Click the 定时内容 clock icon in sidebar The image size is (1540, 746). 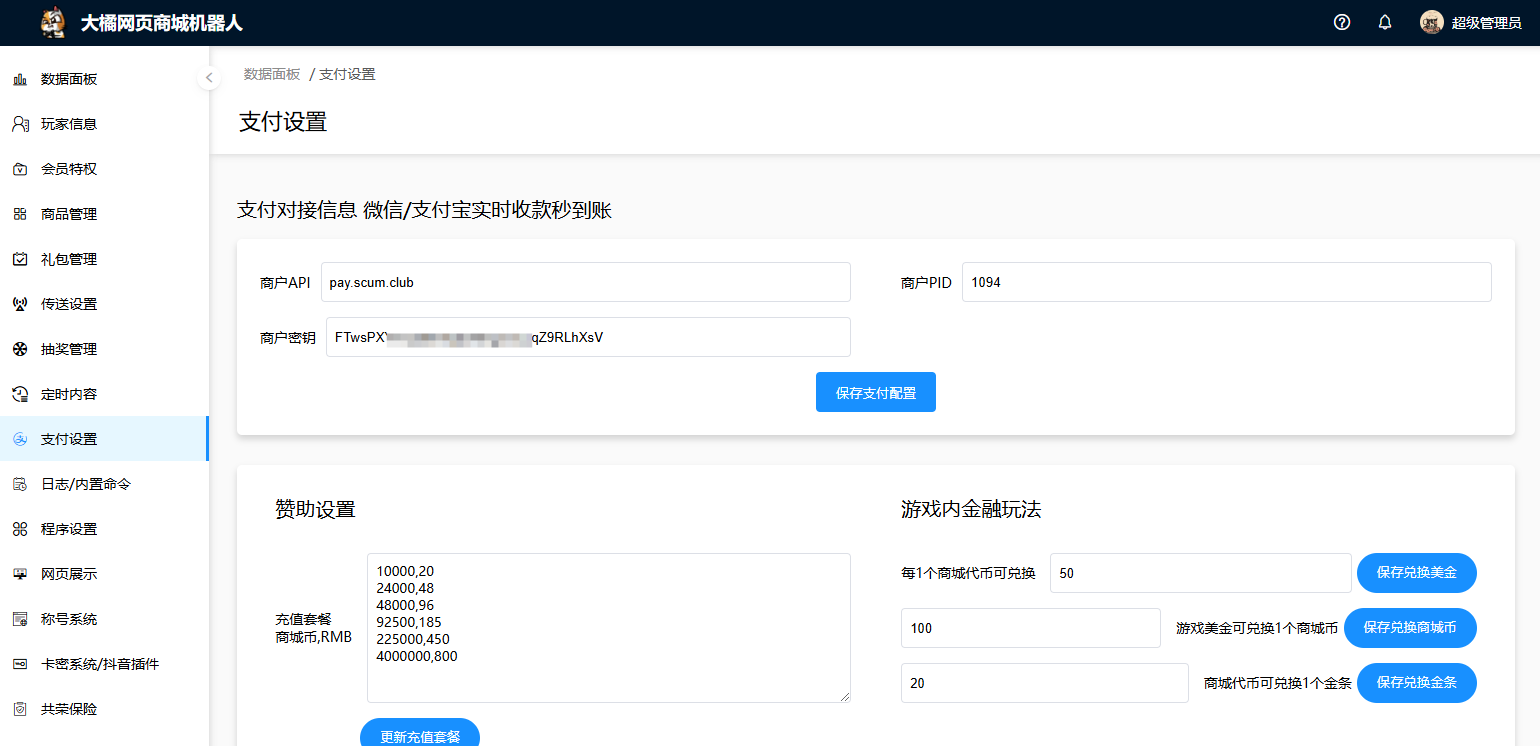[20, 394]
